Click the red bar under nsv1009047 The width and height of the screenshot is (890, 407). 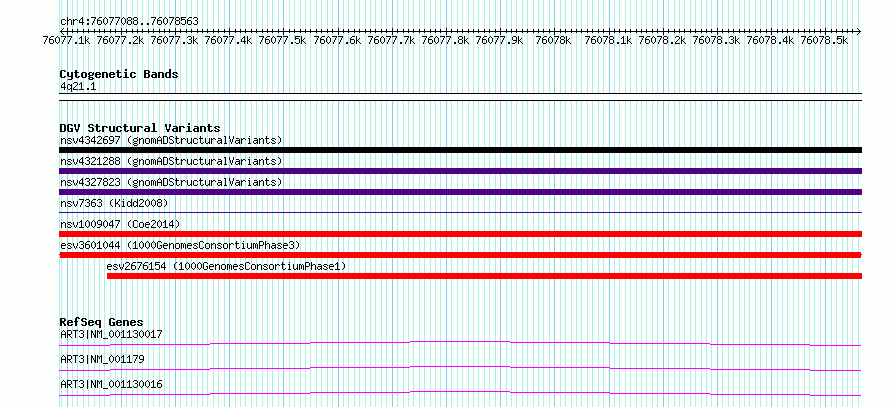pos(460,234)
